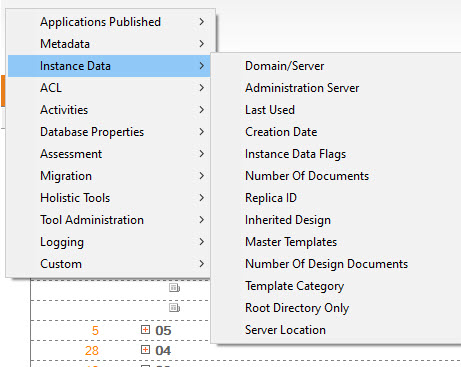The image size is (461, 367).
Task: Click the 05 row label
Action: (x=163, y=331)
